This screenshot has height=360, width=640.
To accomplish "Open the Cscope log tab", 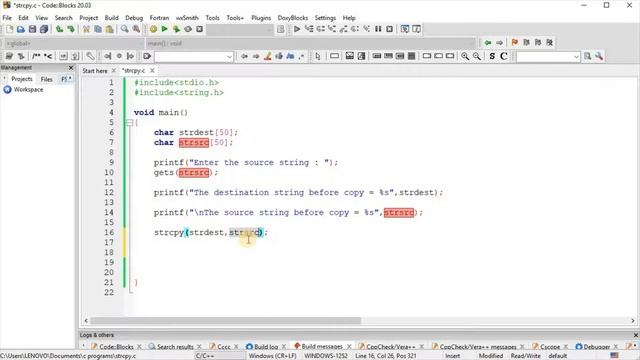I will click(x=550, y=347).
